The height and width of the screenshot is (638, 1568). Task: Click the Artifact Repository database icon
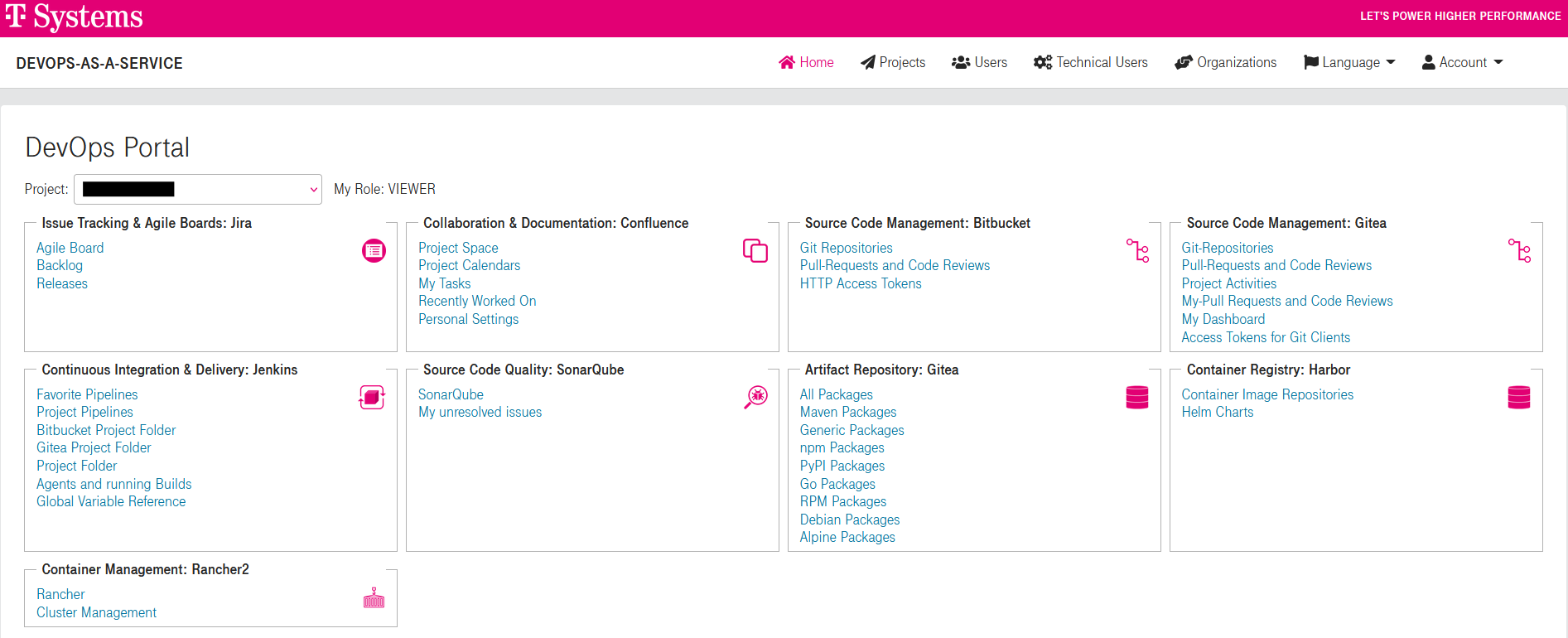point(1137,398)
